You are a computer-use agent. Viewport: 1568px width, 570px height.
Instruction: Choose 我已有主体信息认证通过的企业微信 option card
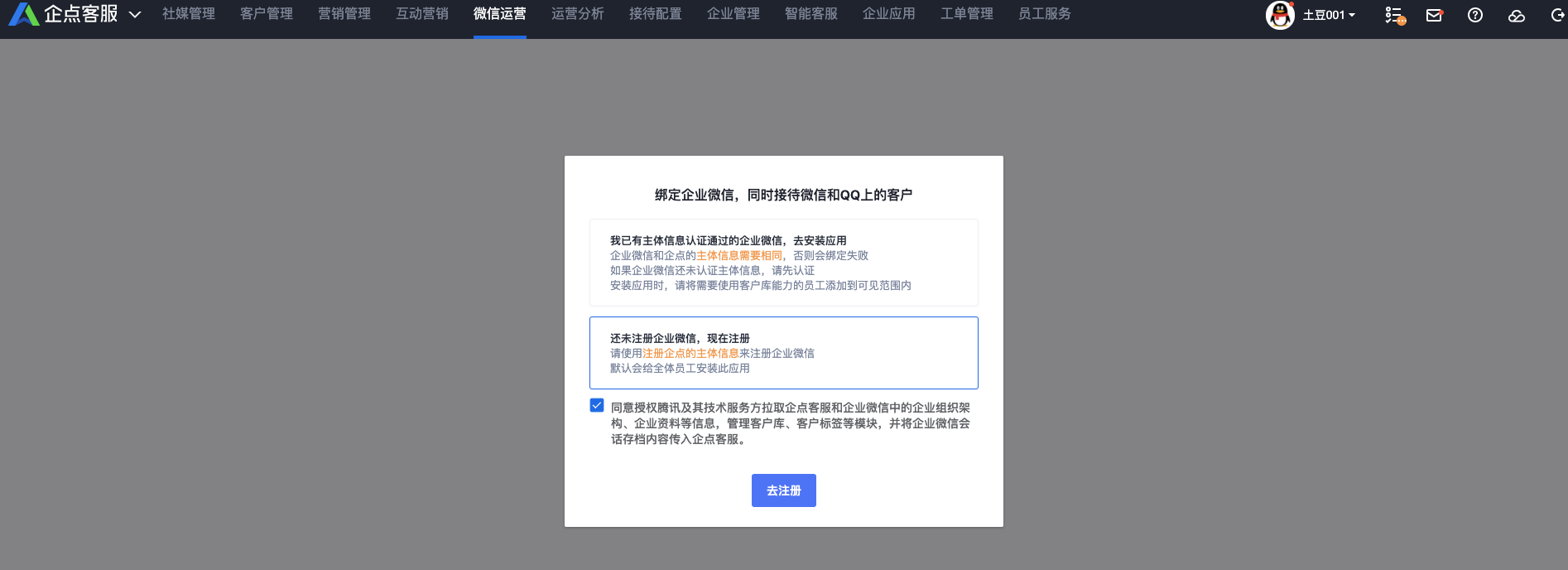click(x=784, y=263)
